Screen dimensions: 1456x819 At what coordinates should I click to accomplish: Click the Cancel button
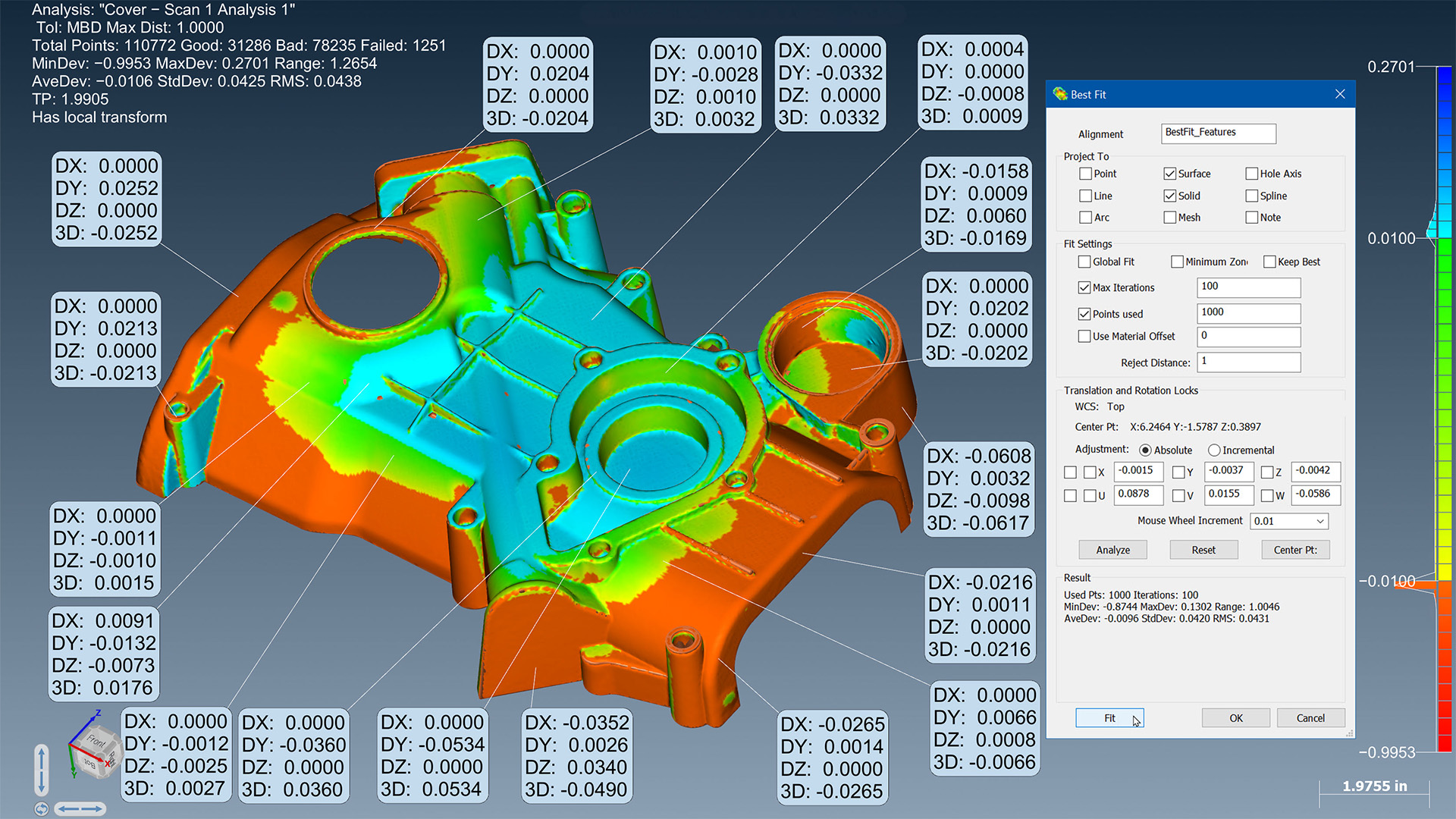1310,718
